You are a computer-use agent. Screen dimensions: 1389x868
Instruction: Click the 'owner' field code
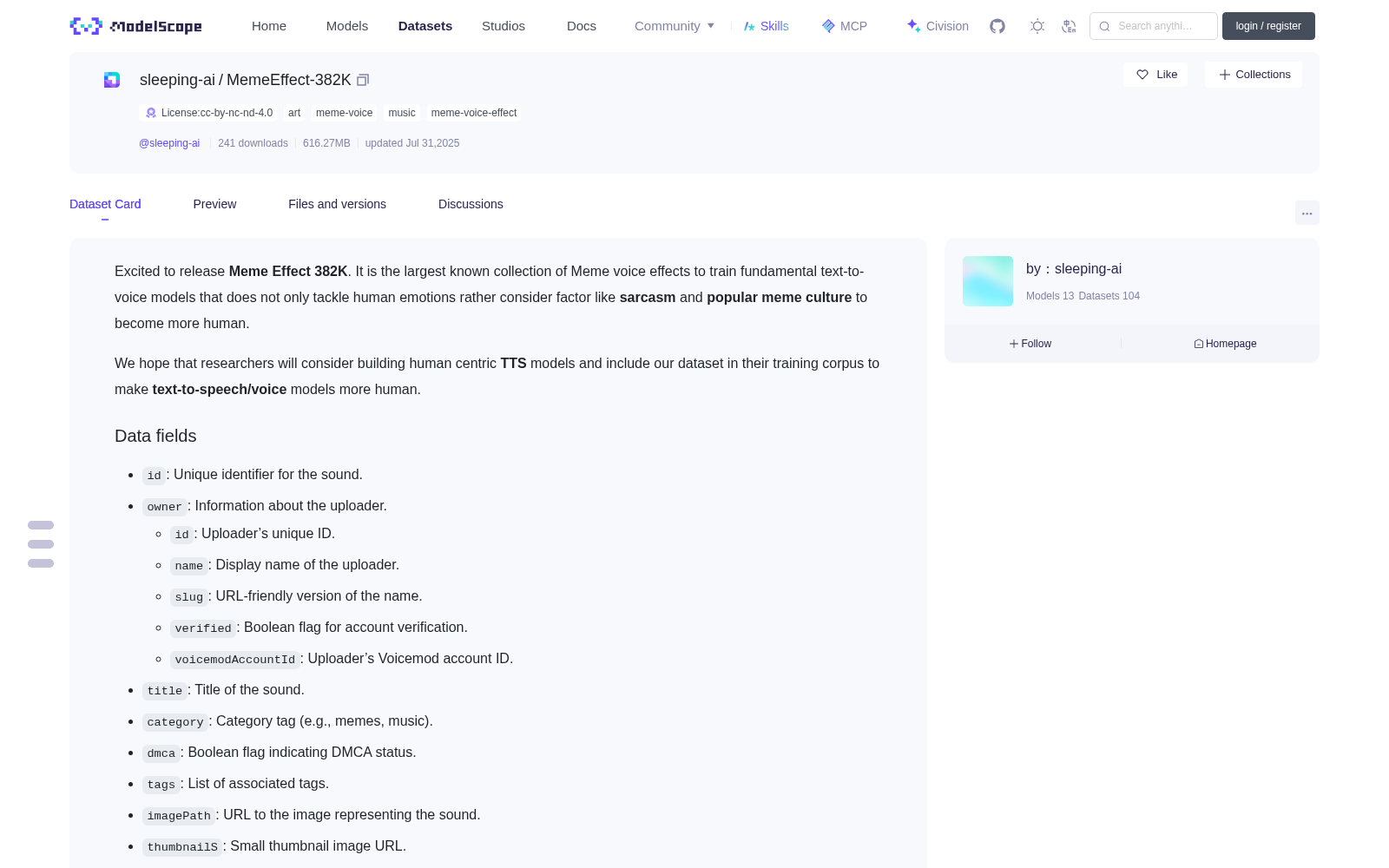[165, 507]
